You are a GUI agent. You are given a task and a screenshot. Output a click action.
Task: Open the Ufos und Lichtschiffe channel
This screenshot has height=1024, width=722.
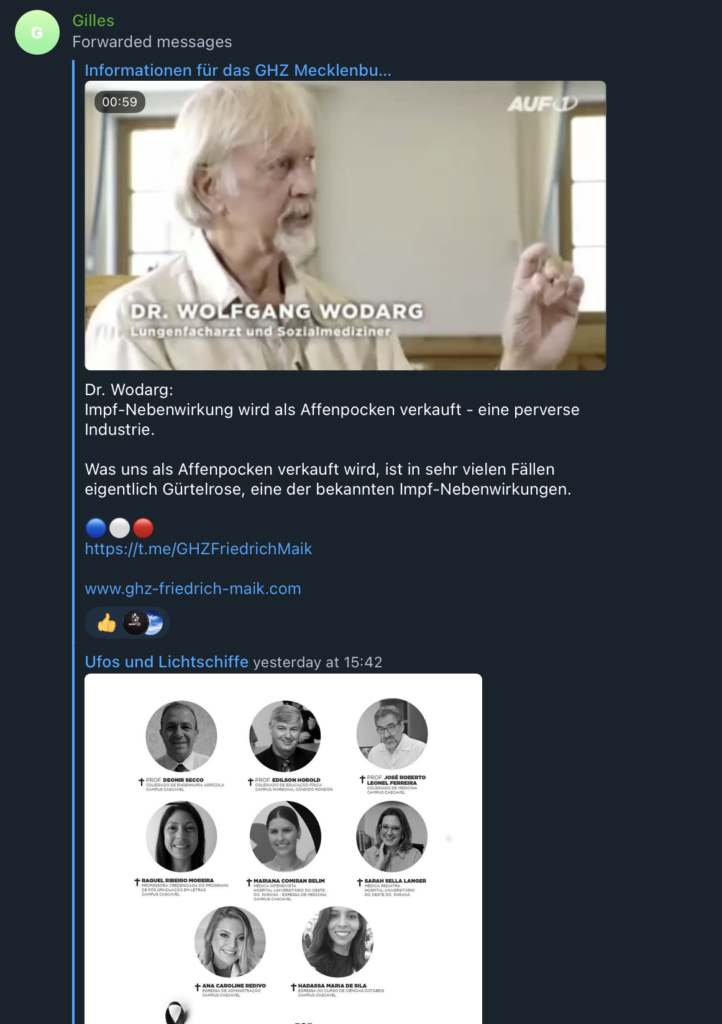point(166,662)
